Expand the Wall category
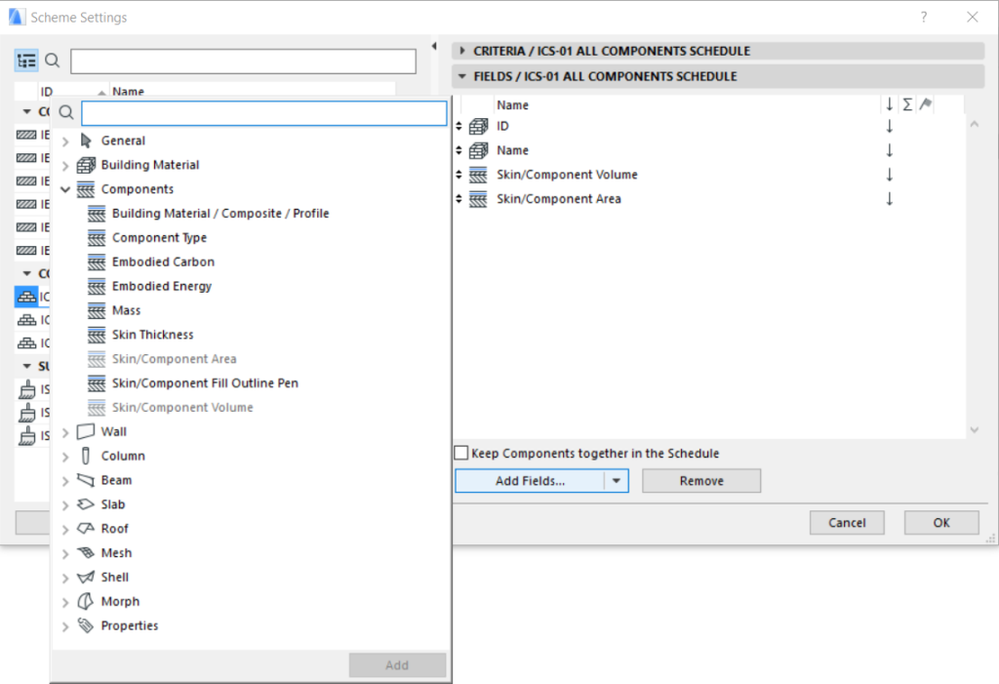999x684 pixels. (65, 432)
